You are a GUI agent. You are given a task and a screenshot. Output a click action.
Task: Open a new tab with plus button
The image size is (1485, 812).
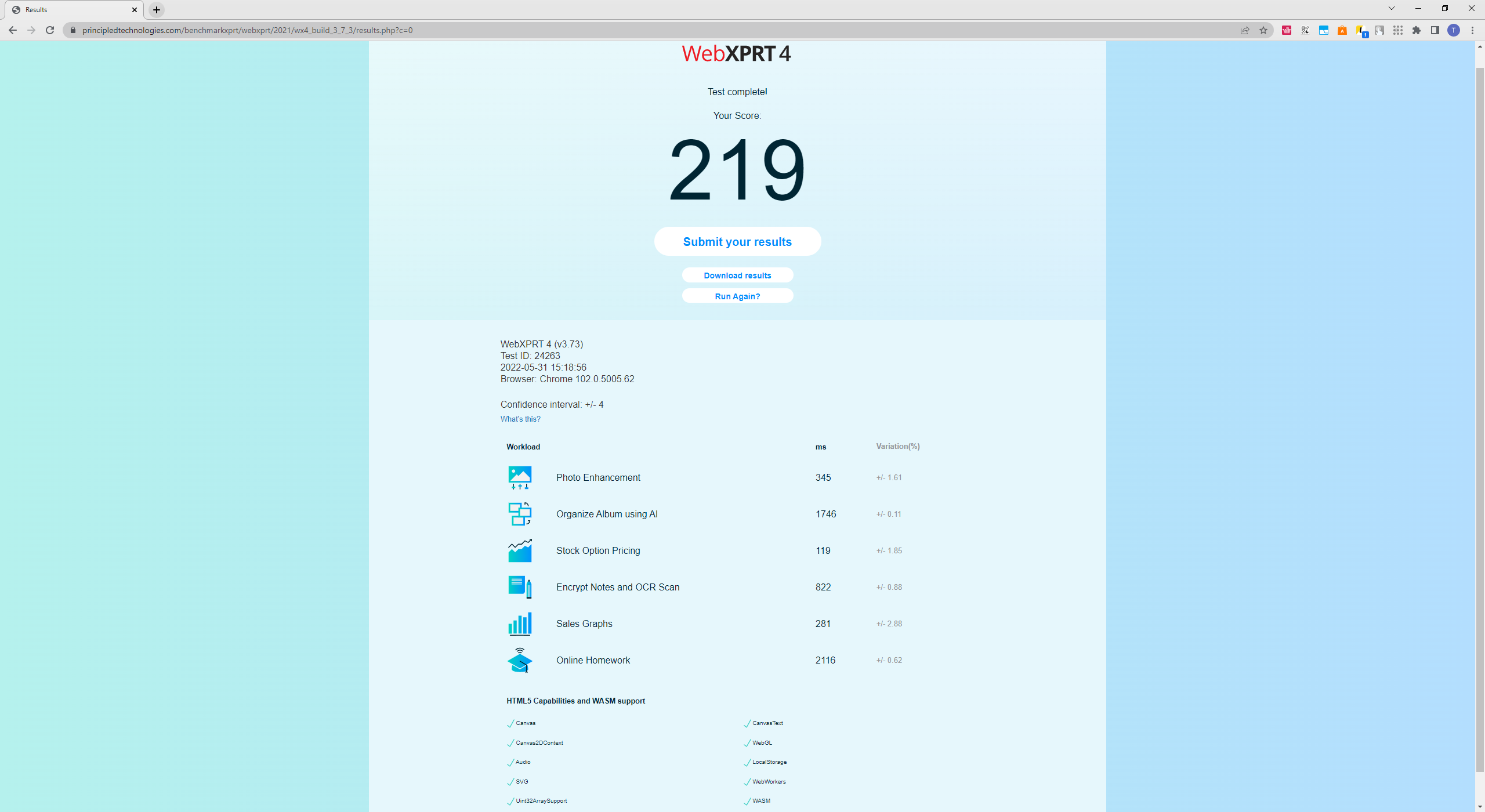(x=157, y=10)
